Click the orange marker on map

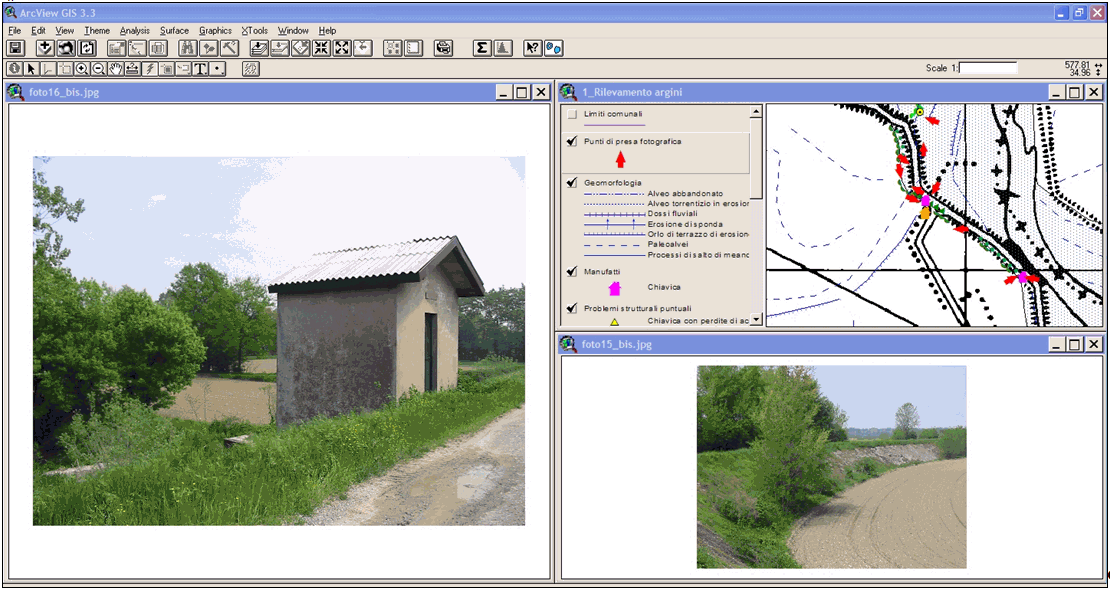pyautogui.click(x=925, y=212)
